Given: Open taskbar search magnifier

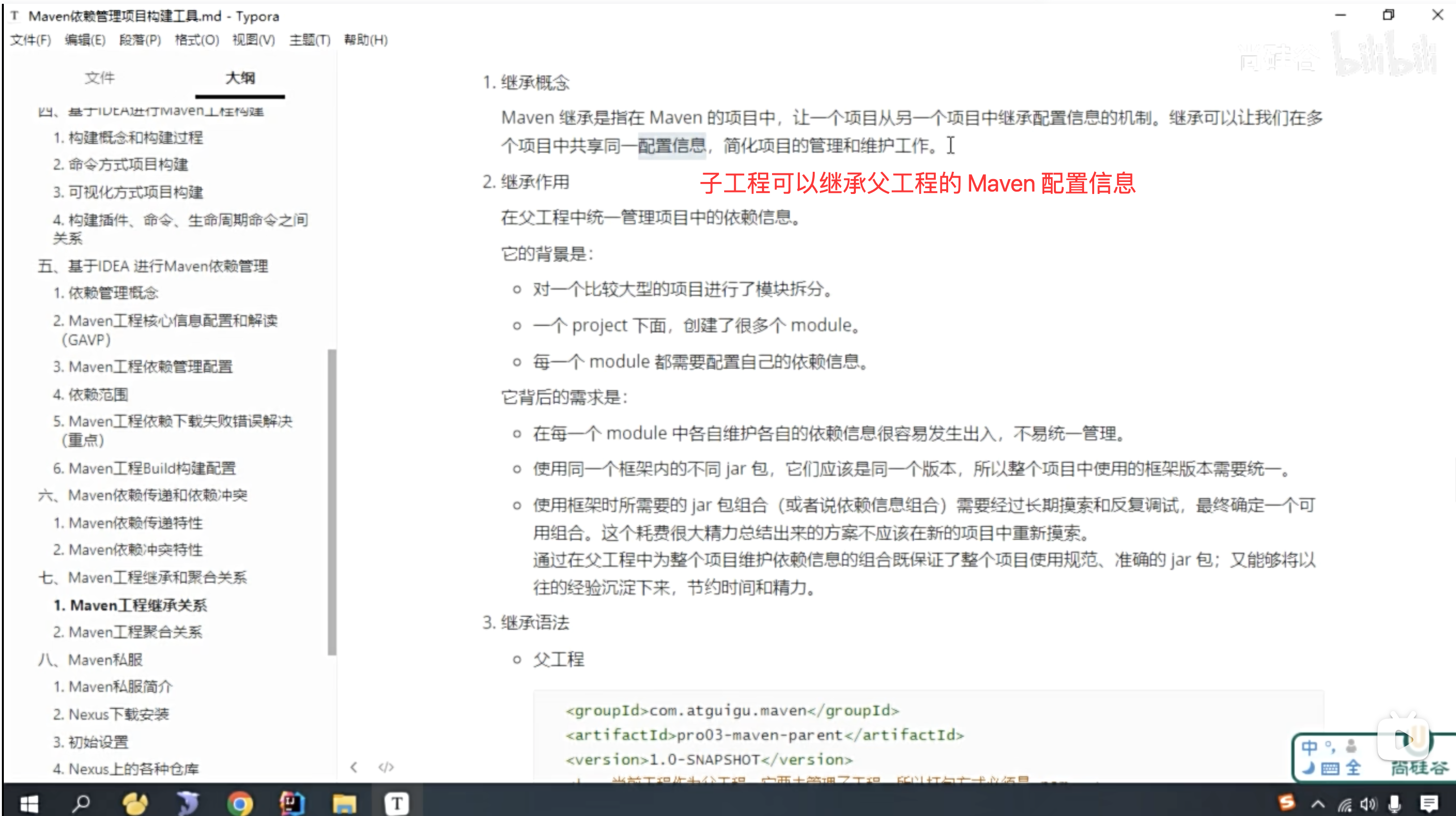Looking at the screenshot, I should click(x=81, y=803).
